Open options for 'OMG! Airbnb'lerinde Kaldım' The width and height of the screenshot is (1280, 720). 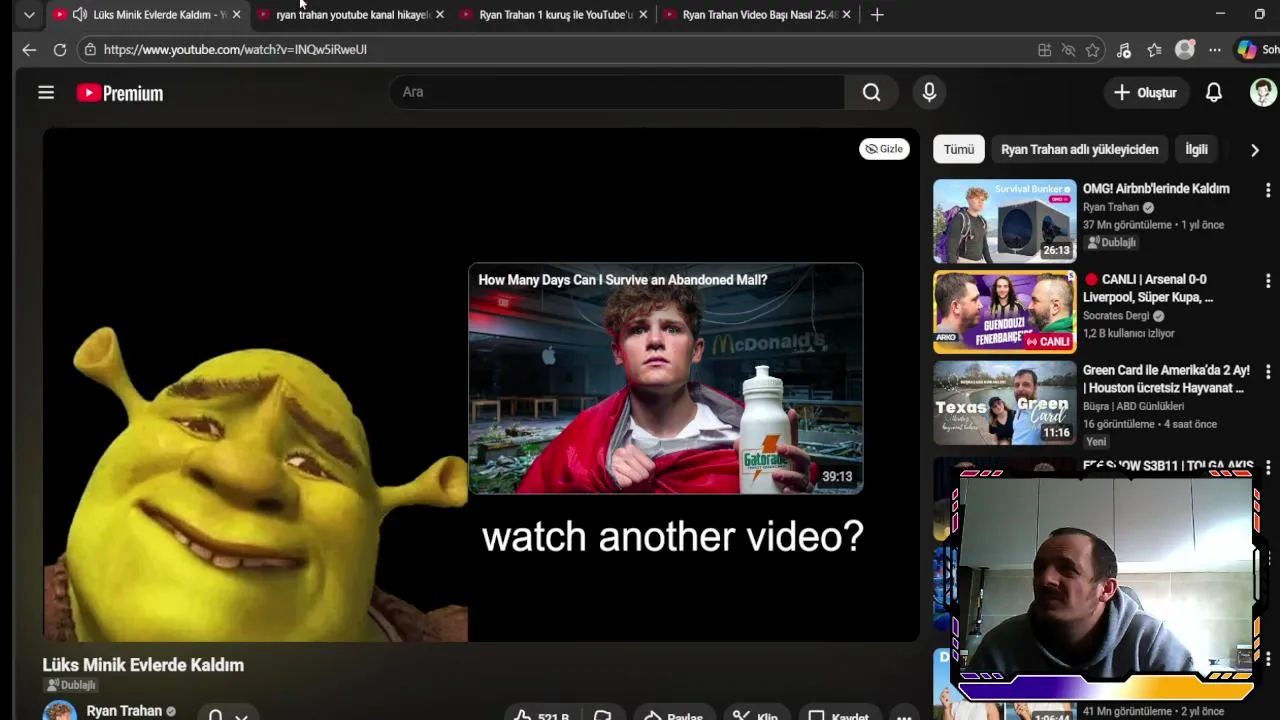[x=1268, y=190]
